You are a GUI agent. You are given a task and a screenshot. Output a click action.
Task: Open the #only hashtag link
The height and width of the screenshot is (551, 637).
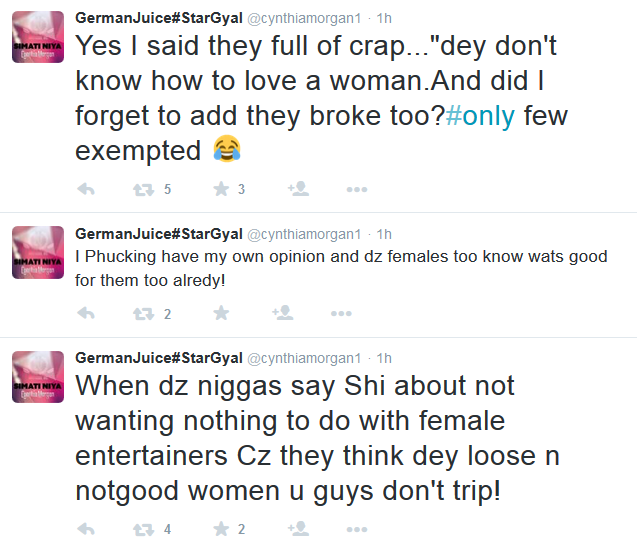[479, 116]
